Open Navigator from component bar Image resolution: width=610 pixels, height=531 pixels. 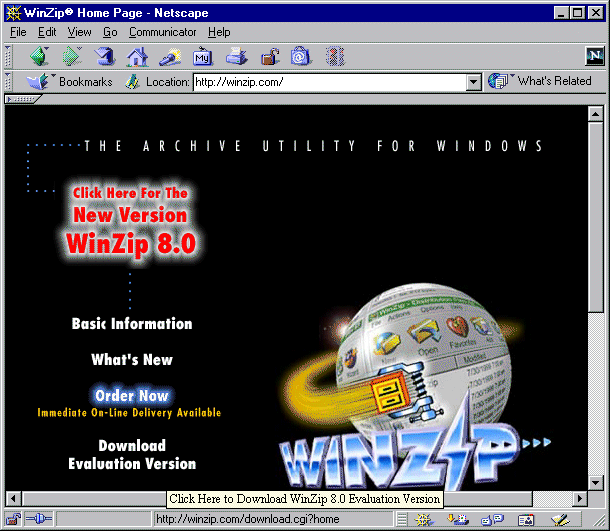424,519
